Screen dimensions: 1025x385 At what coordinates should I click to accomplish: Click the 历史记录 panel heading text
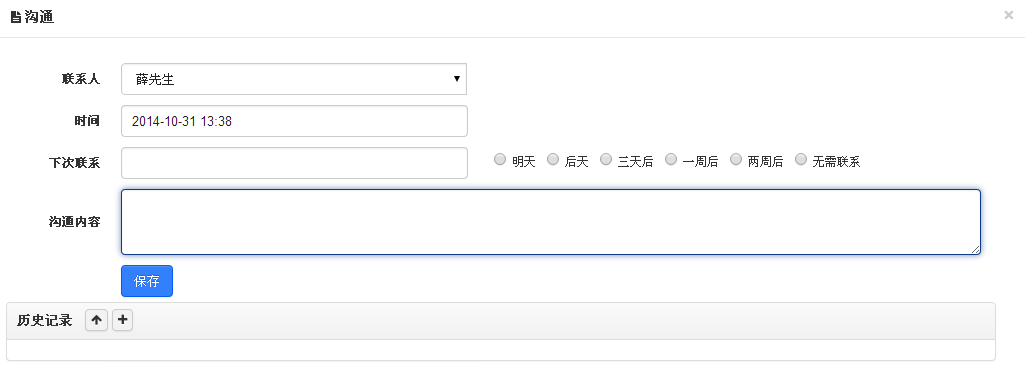pyautogui.click(x=44, y=321)
